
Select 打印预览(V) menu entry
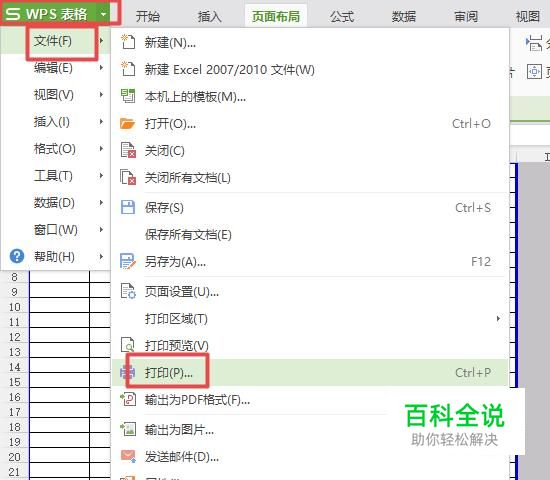[310, 346]
